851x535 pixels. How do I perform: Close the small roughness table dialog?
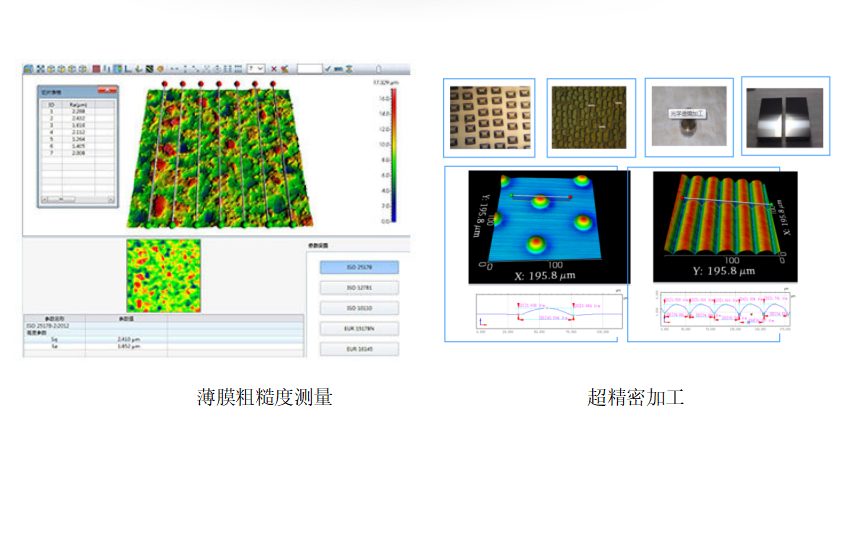point(107,91)
